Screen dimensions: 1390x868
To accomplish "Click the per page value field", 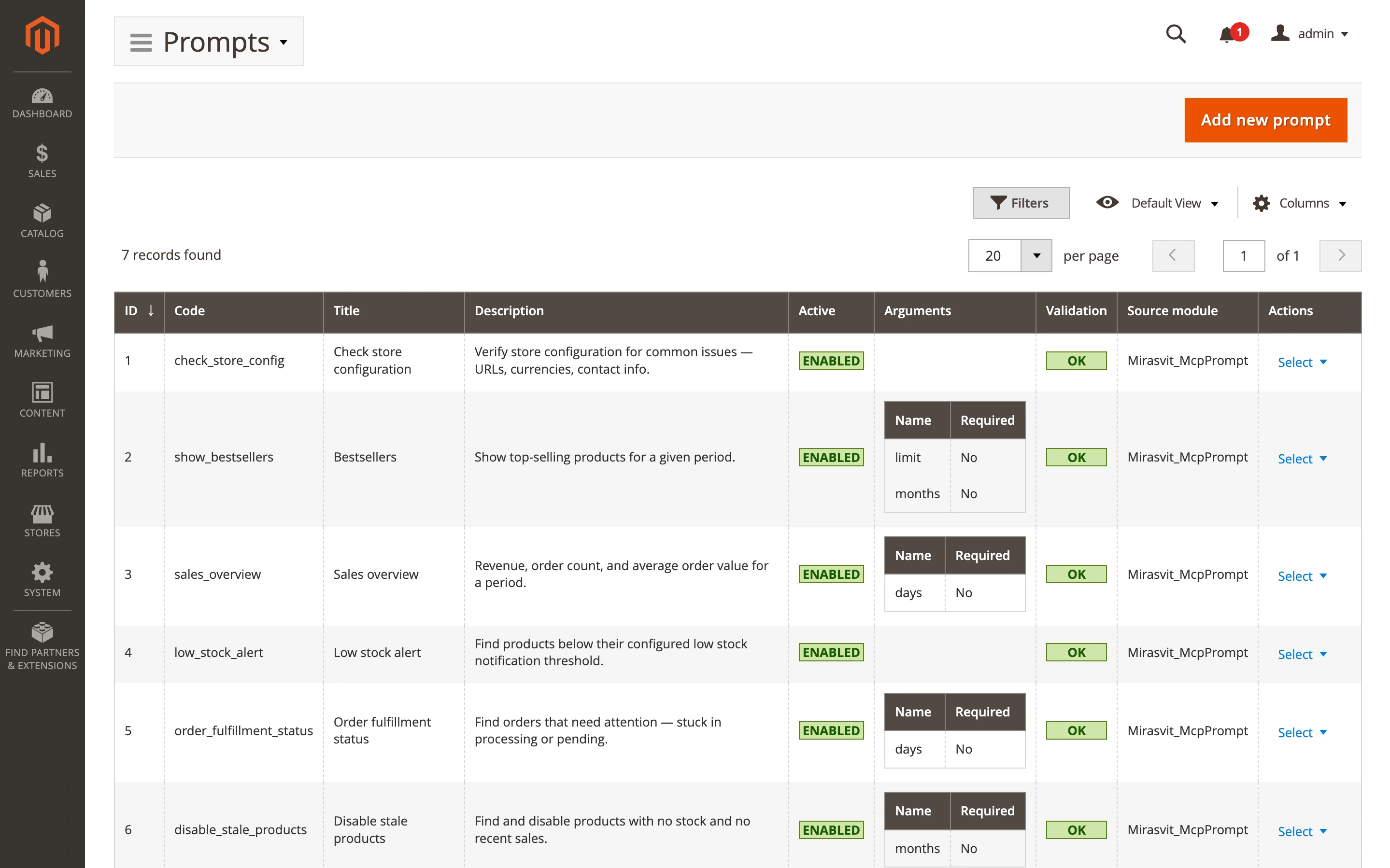I will pyautogui.click(x=994, y=255).
